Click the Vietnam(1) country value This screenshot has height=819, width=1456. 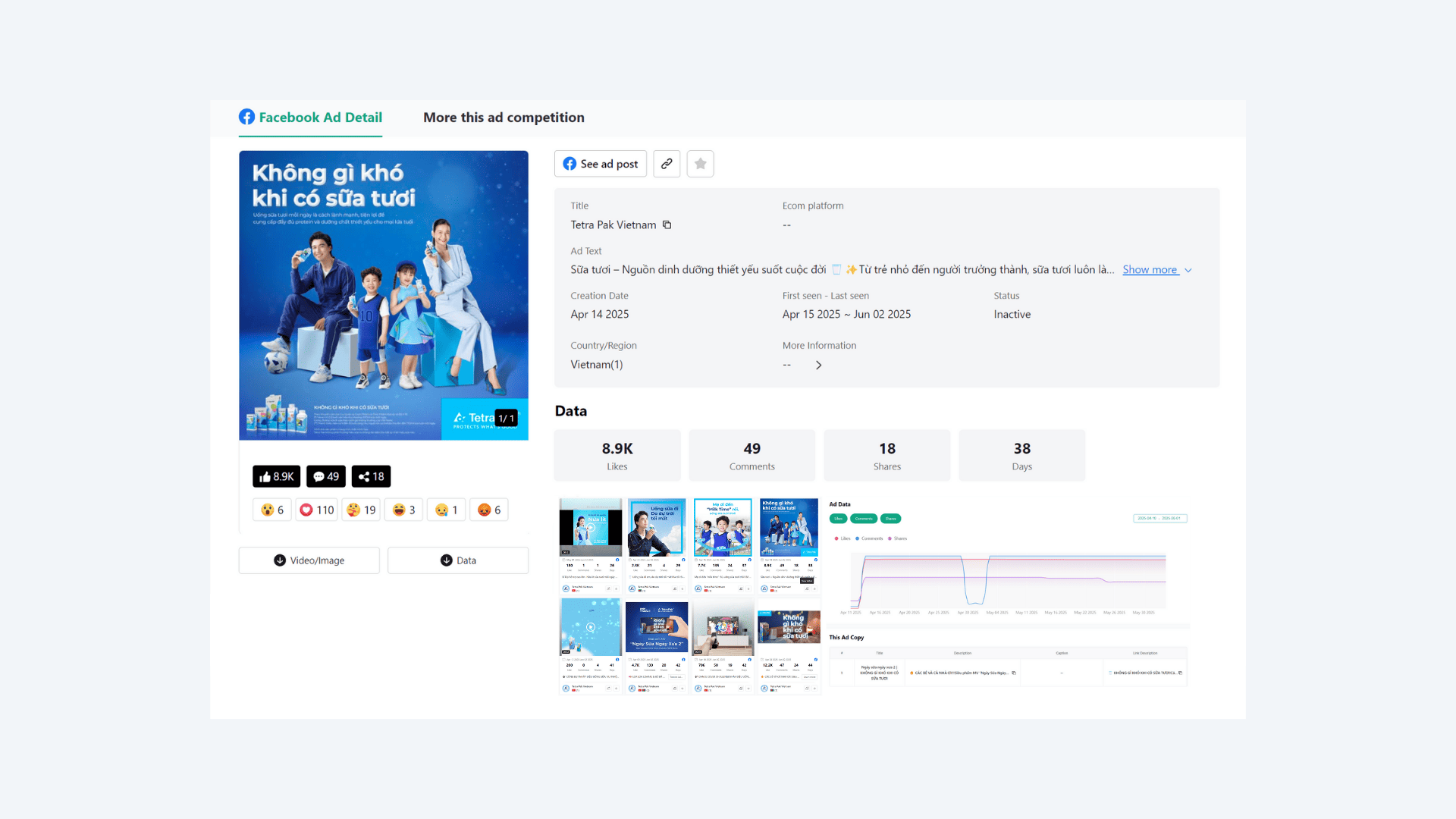coord(597,365)
